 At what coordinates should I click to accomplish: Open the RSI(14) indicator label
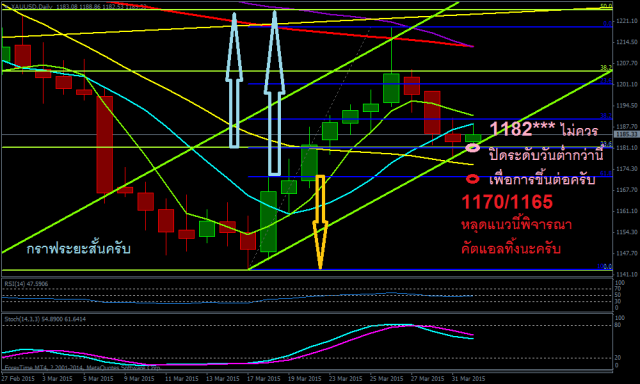[x=27, y=284]
